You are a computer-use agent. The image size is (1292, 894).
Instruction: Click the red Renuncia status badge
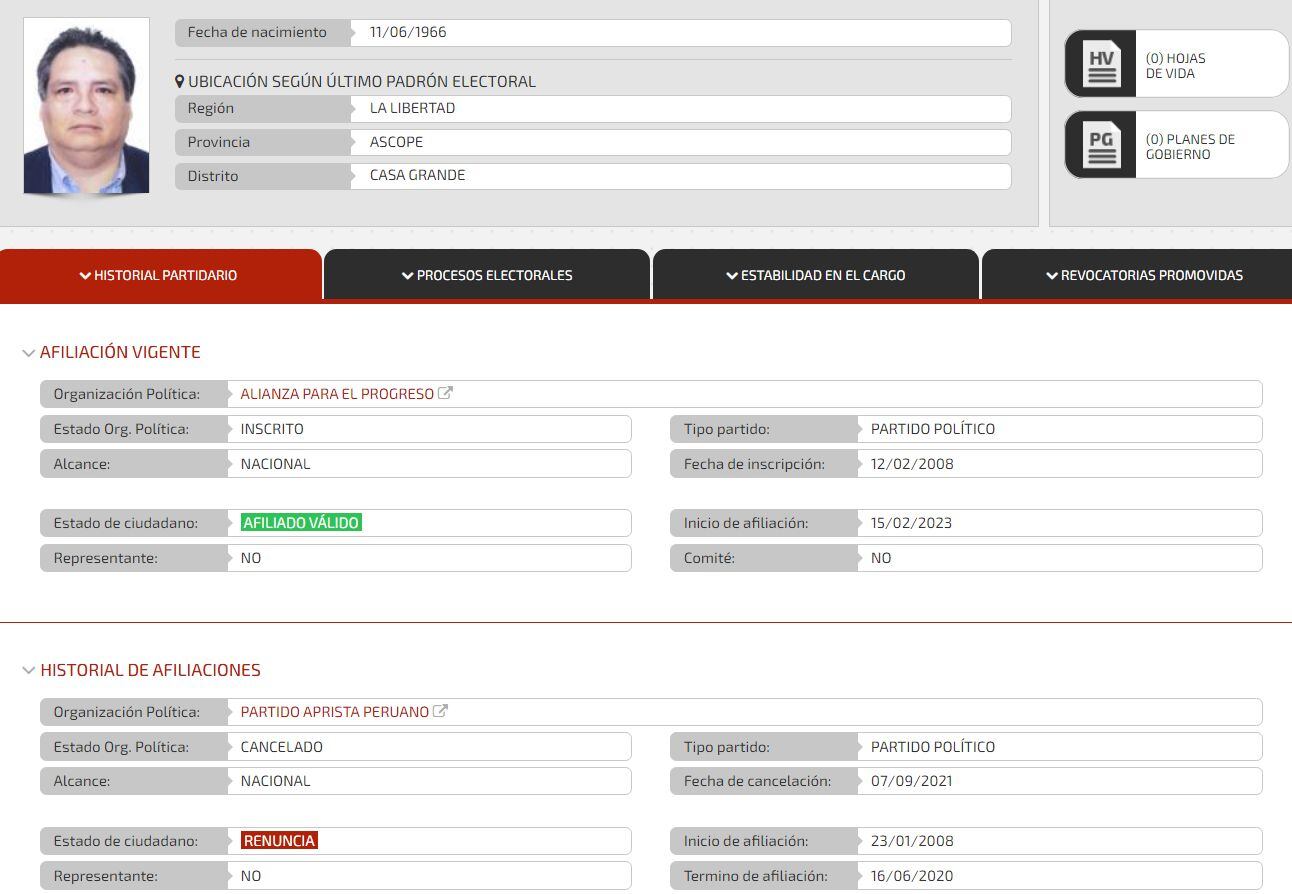pos(279,841)
